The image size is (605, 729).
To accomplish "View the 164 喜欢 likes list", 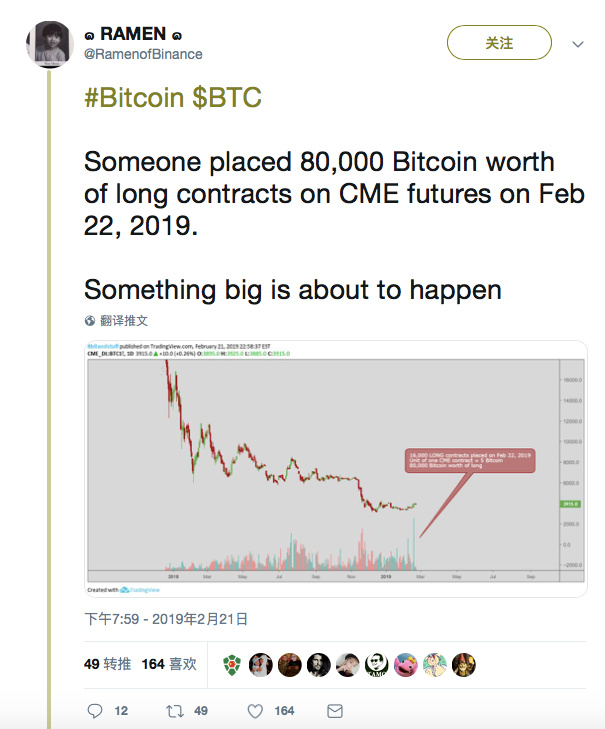I will [169, 664].
